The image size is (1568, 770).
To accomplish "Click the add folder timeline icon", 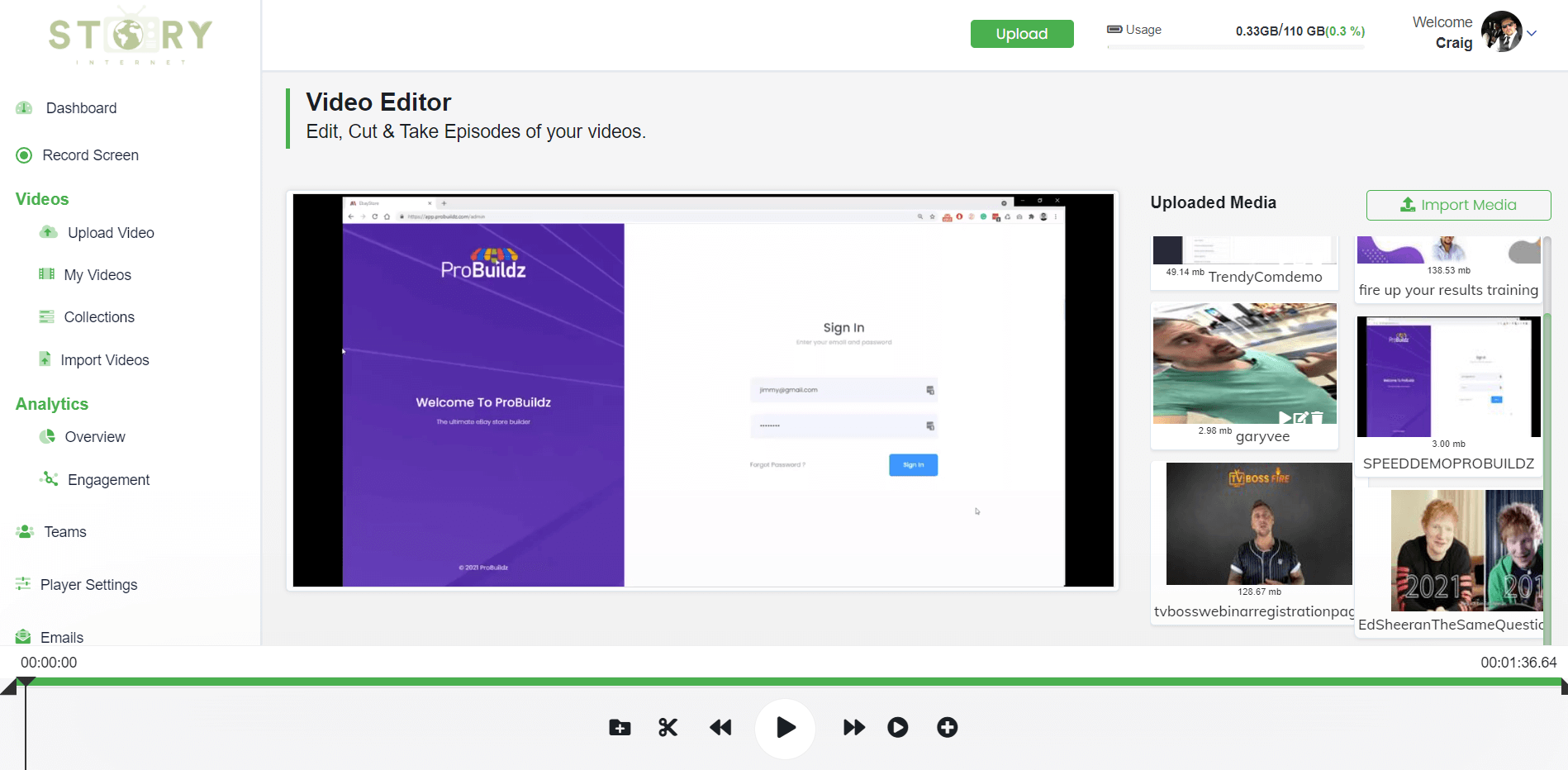I will (x=620, y=728).
